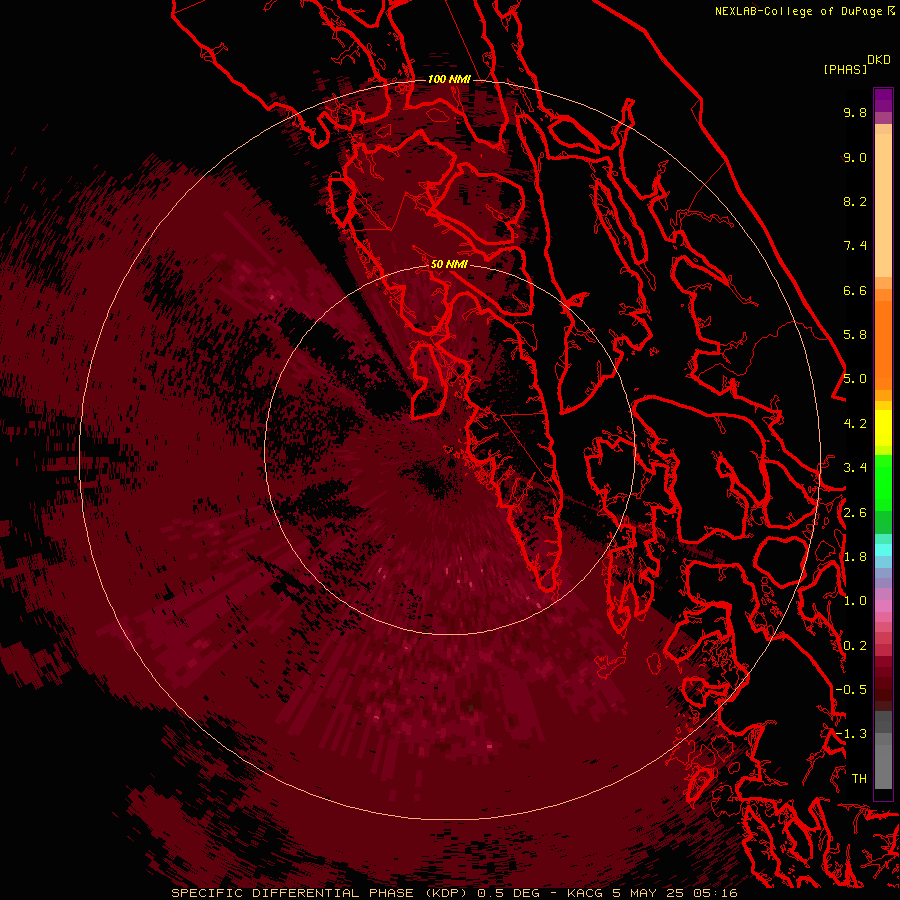This screenshot has height=900, width=900.
Task: Click the -1.3 scale value
Action: point(851,734)
